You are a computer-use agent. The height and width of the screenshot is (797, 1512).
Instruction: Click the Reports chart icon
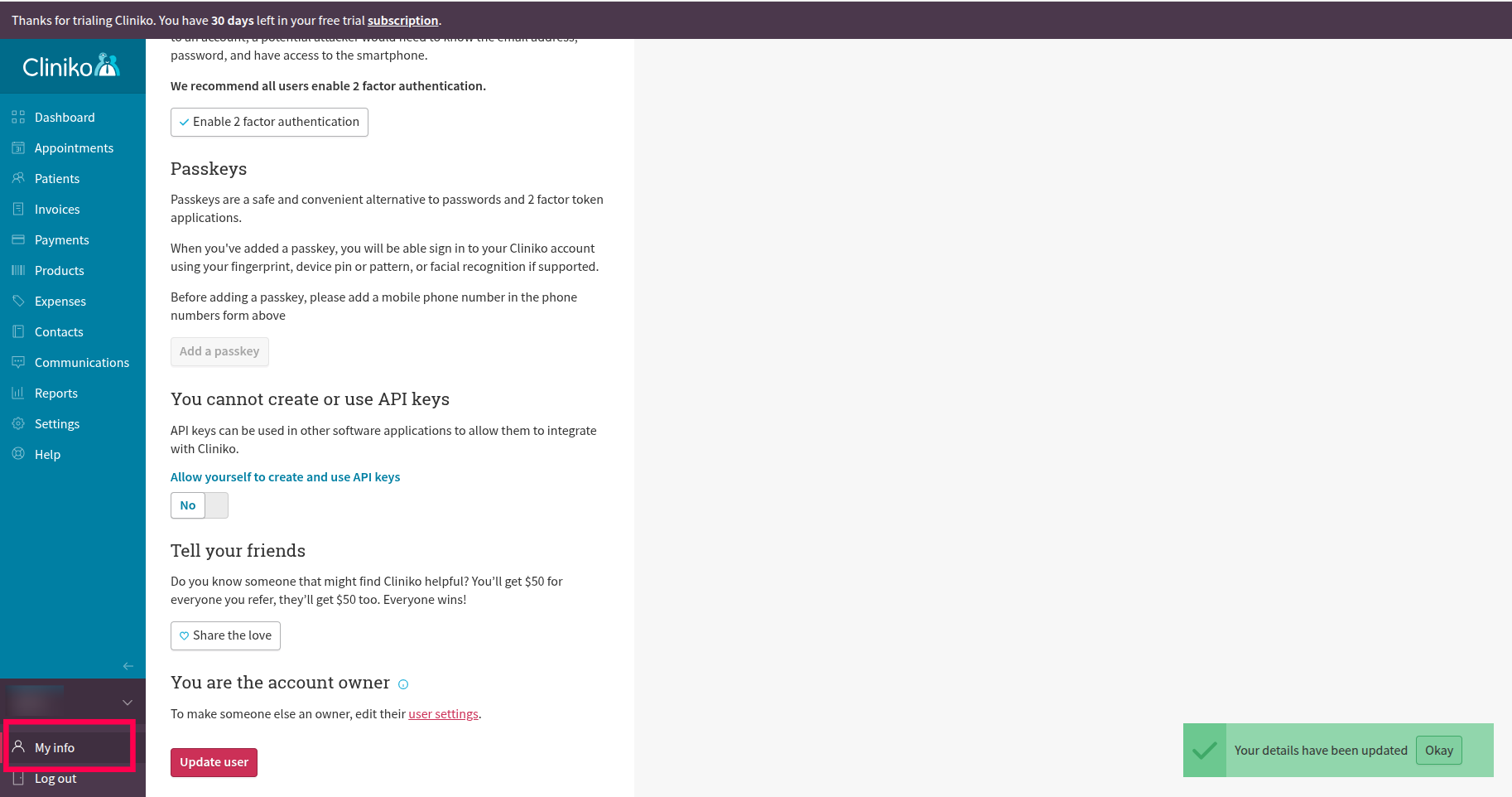click(x=18, y=394)
